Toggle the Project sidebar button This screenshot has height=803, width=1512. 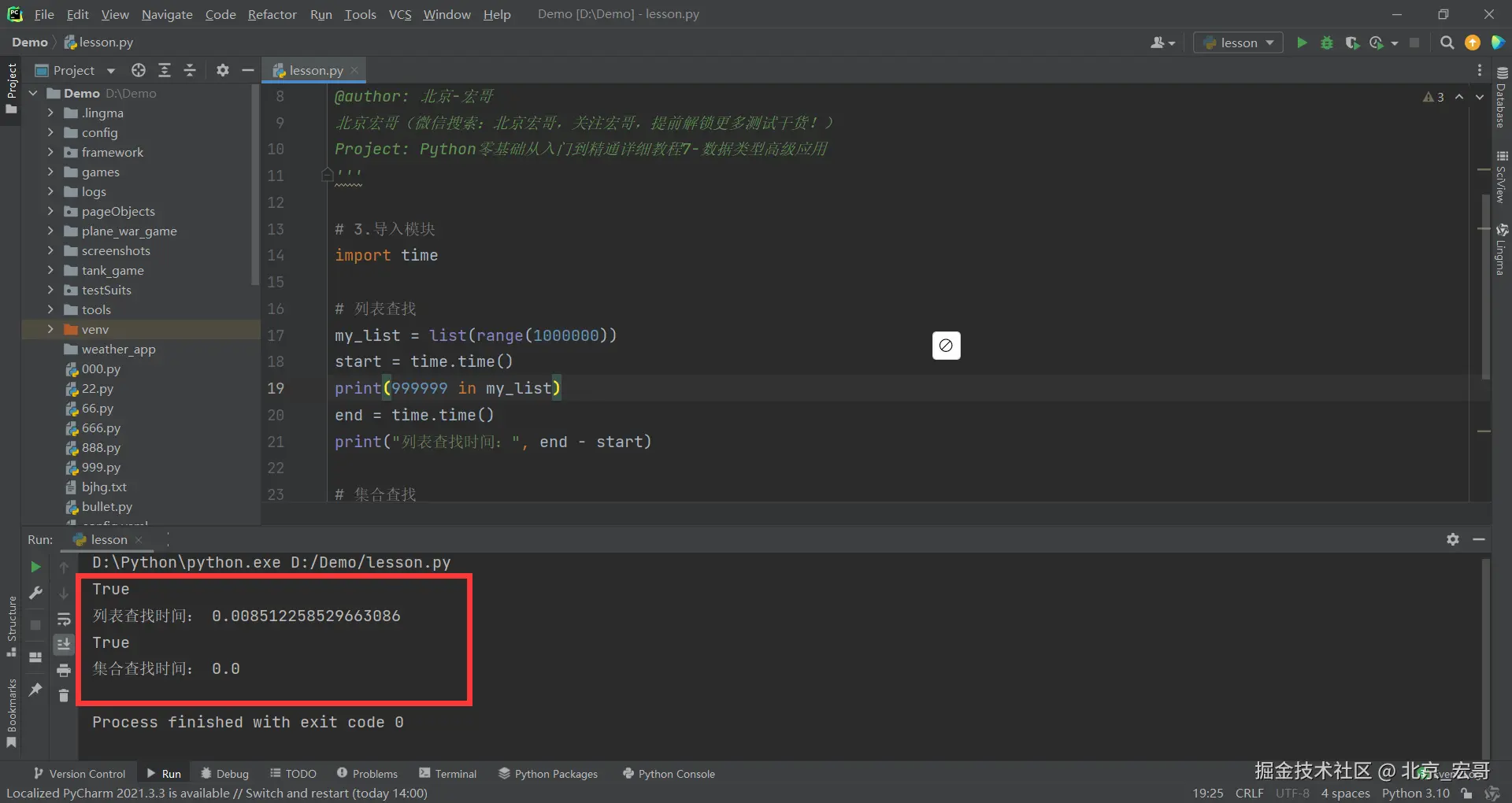pyautogui.click(x=12, y=87)
